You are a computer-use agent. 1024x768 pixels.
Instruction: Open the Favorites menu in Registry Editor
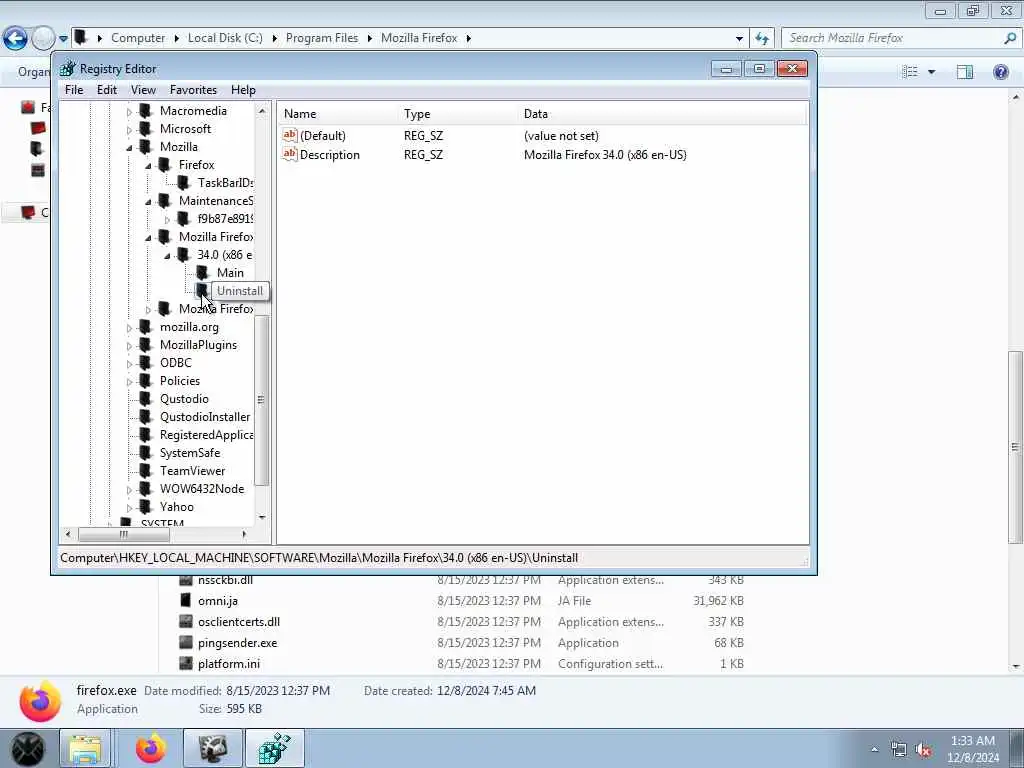(x=193, y=90)
